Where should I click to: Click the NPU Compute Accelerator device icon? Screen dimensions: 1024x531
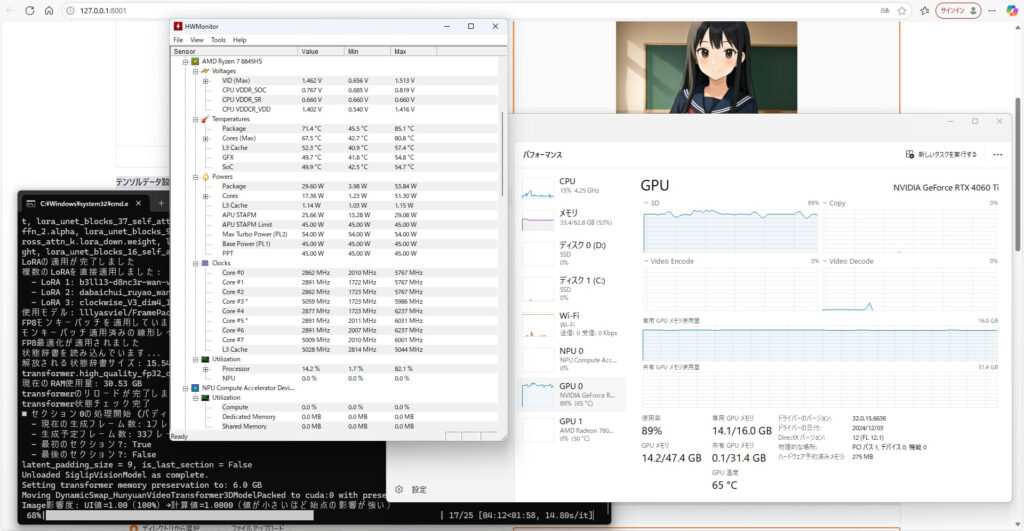pos(195,388)
